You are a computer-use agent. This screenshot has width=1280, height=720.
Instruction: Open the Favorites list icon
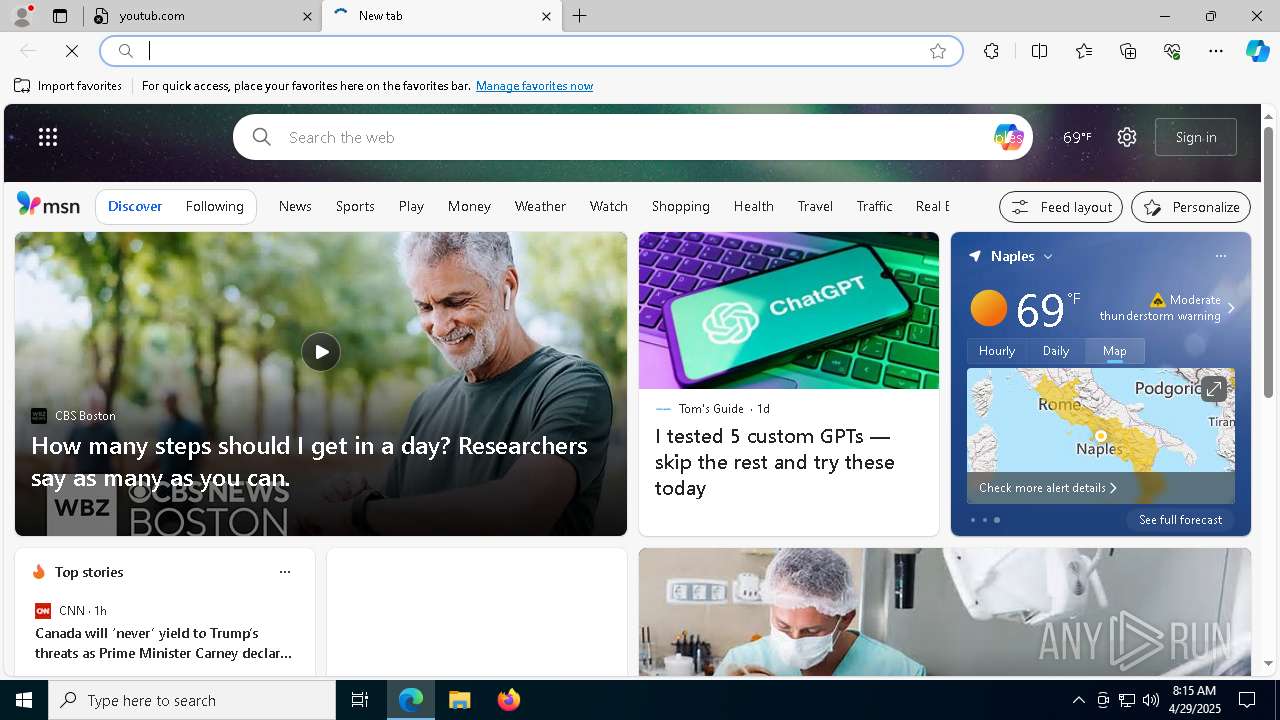coord(1084,51)
